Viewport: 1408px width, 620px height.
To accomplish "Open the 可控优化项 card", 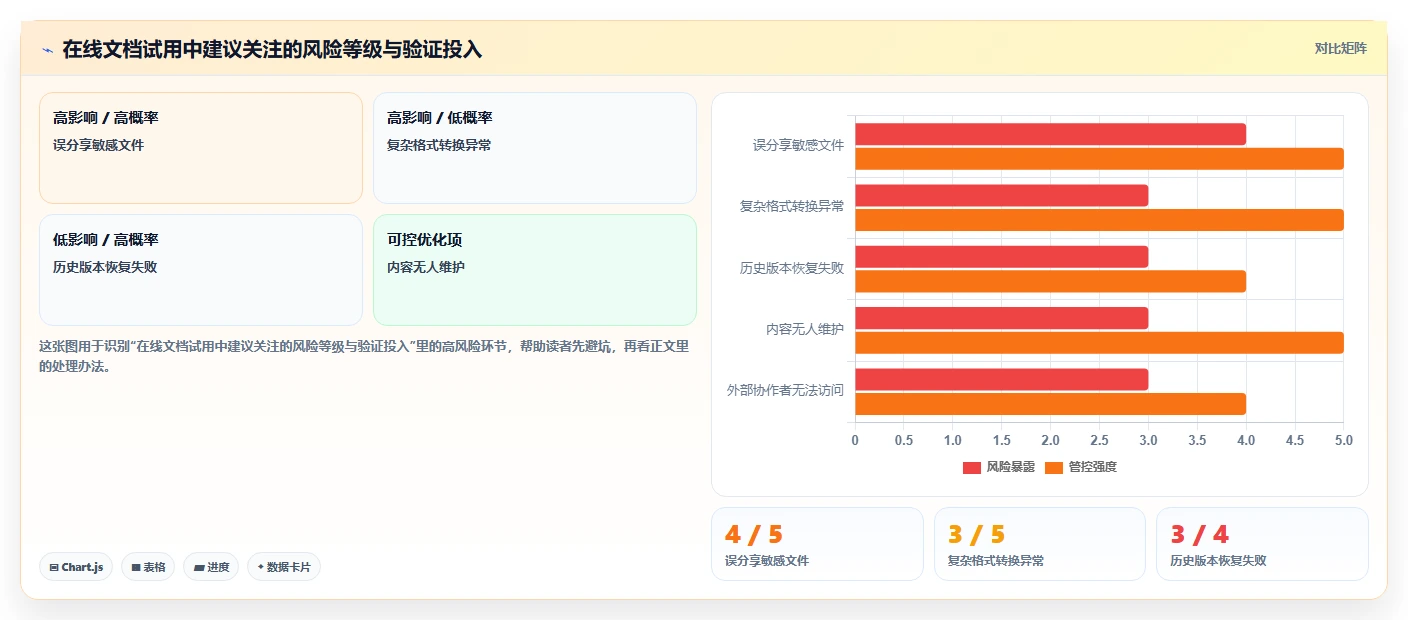I will click(535, 270).
